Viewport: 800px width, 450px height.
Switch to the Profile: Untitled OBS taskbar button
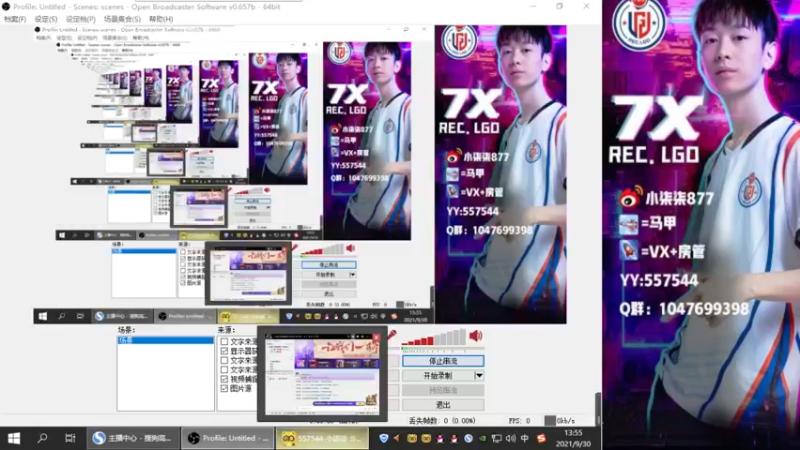tap(228, 438)
